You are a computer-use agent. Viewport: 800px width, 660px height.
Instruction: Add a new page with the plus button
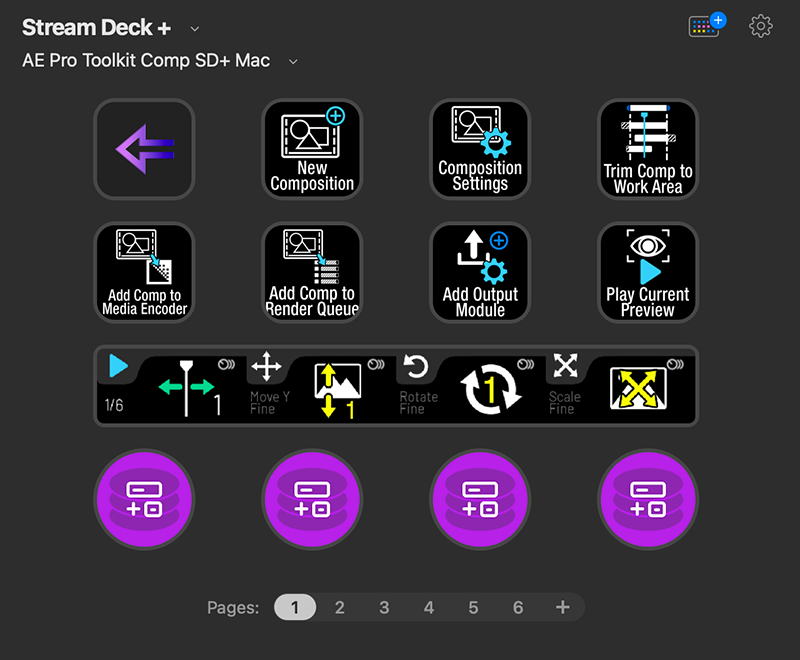563,607
